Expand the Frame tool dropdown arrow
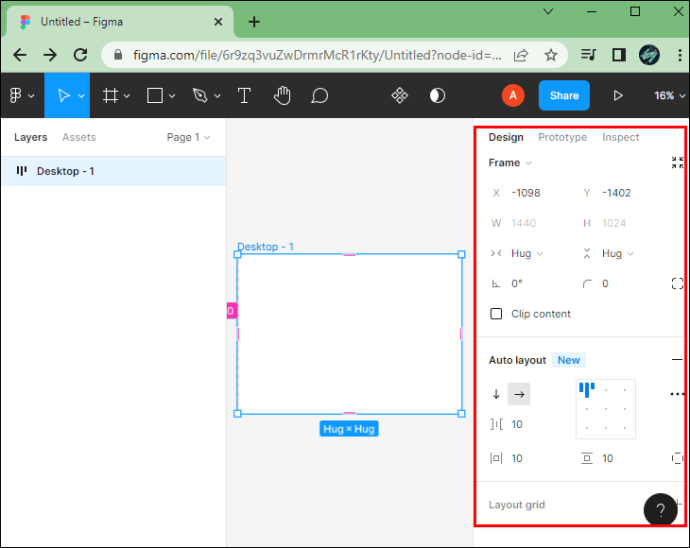 point(127,96)
